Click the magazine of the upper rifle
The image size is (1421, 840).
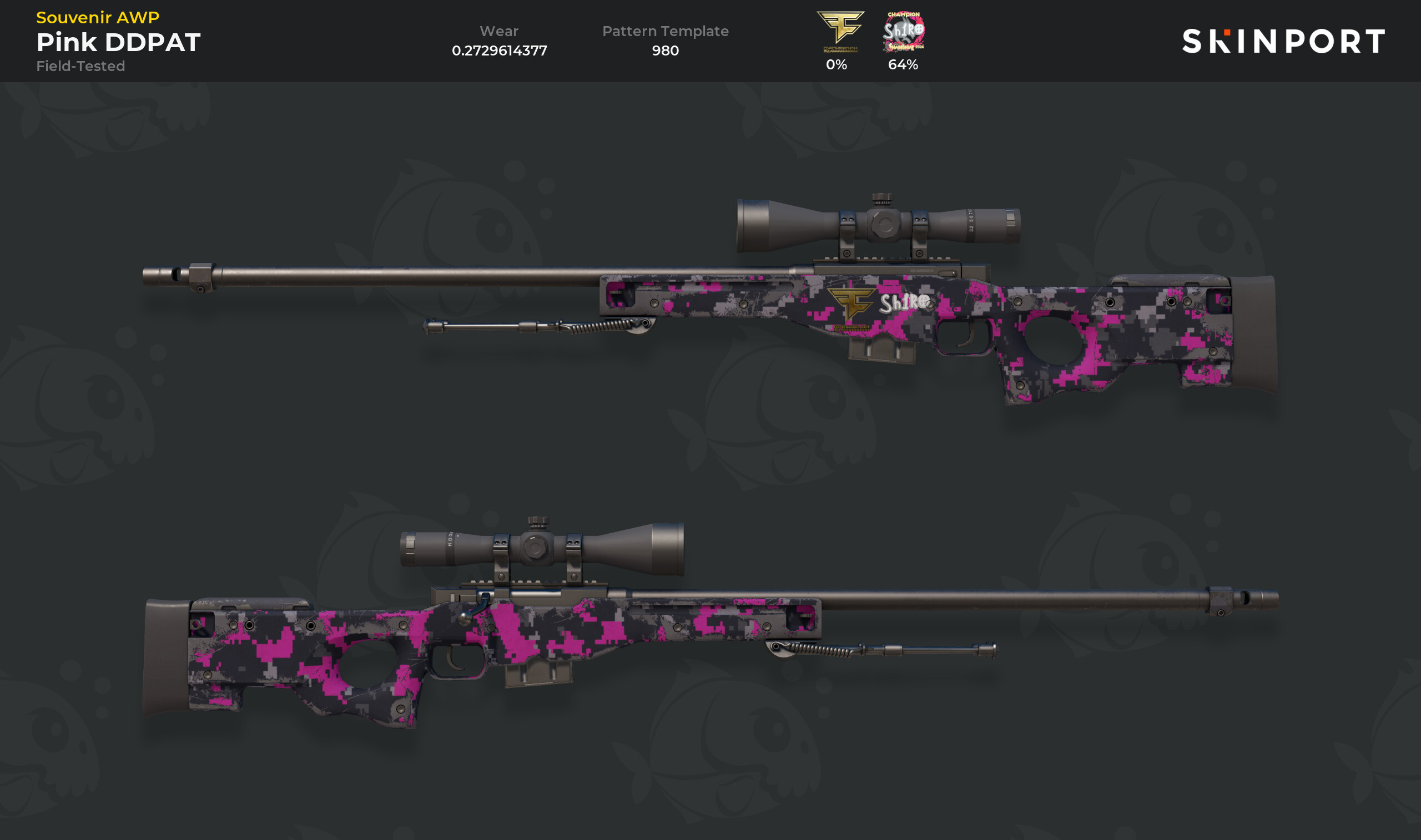pyautogui.click(x=881, y=349)
